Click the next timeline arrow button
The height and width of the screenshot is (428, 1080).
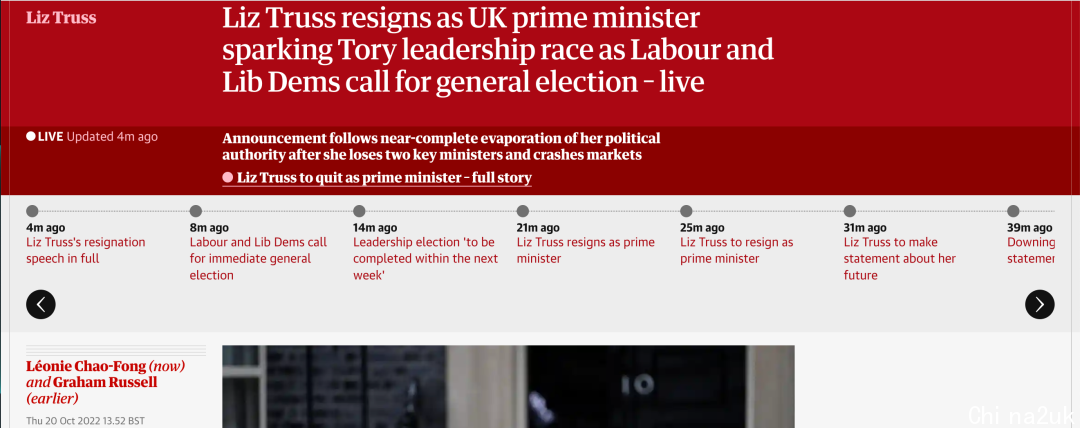(1039, 304)
